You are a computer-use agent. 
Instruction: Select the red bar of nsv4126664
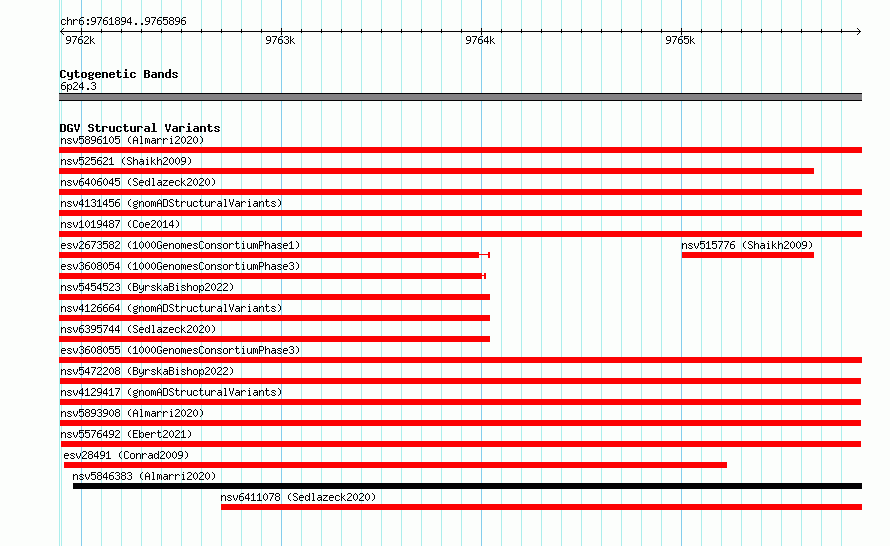(x=274, y=318)
